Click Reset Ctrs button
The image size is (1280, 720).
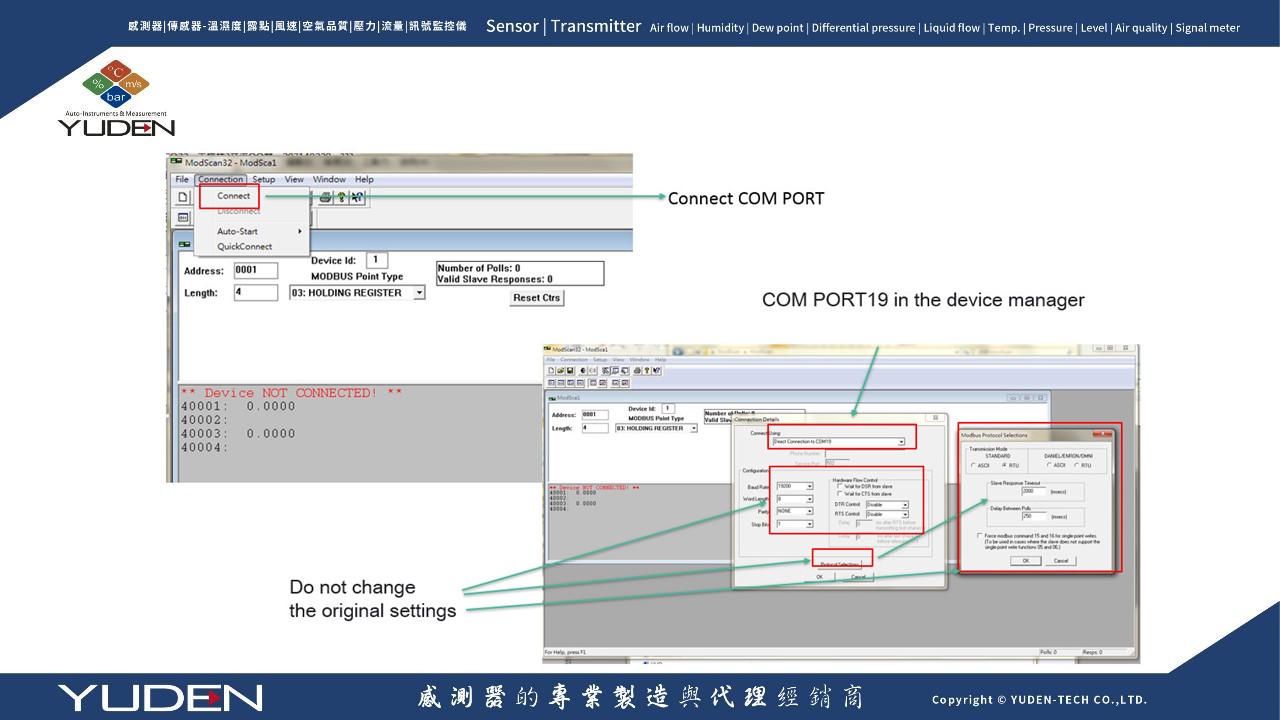point(537,298)
